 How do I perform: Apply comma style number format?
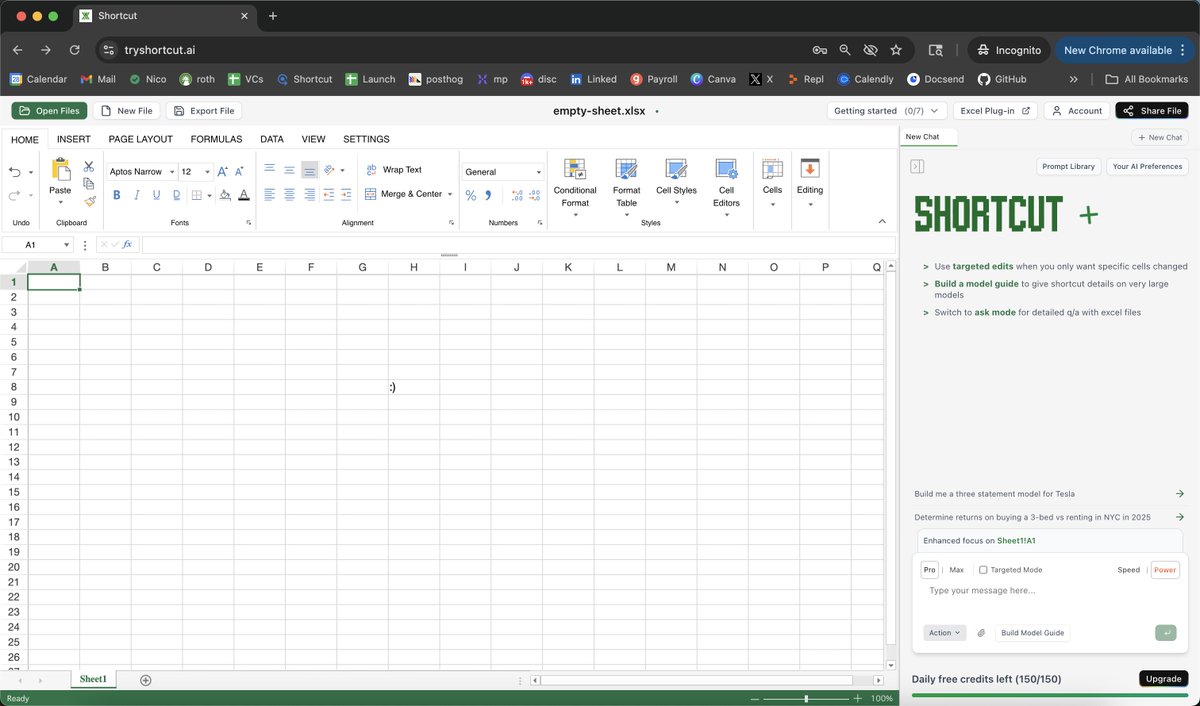click(488, 195)
